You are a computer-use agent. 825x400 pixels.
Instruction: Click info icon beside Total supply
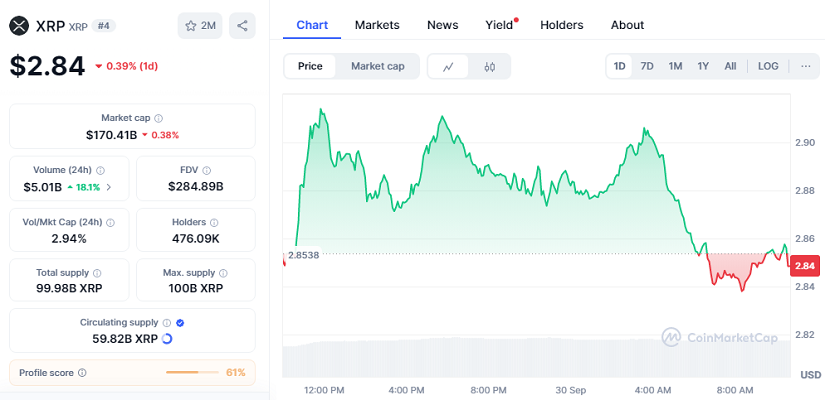(97, 273)
